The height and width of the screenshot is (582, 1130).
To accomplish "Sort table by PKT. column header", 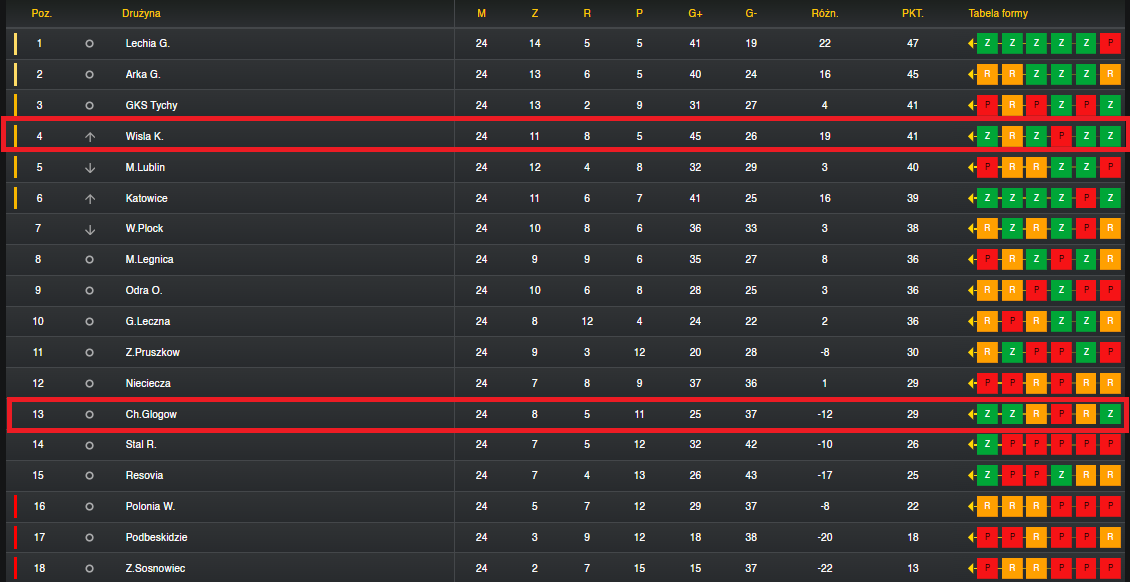I will [912, 14].
